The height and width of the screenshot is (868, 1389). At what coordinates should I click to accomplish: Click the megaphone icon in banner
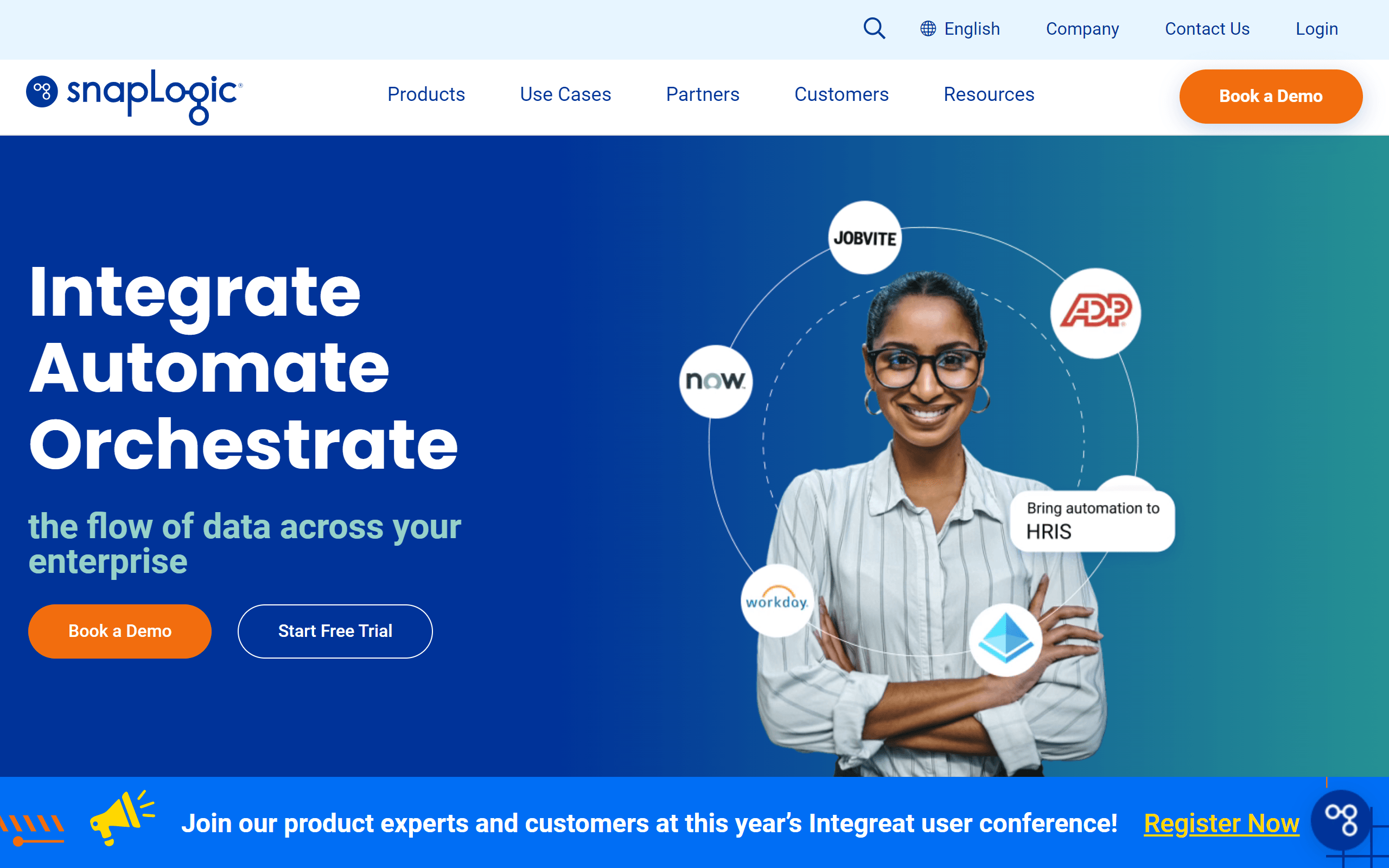pos(122,818)
